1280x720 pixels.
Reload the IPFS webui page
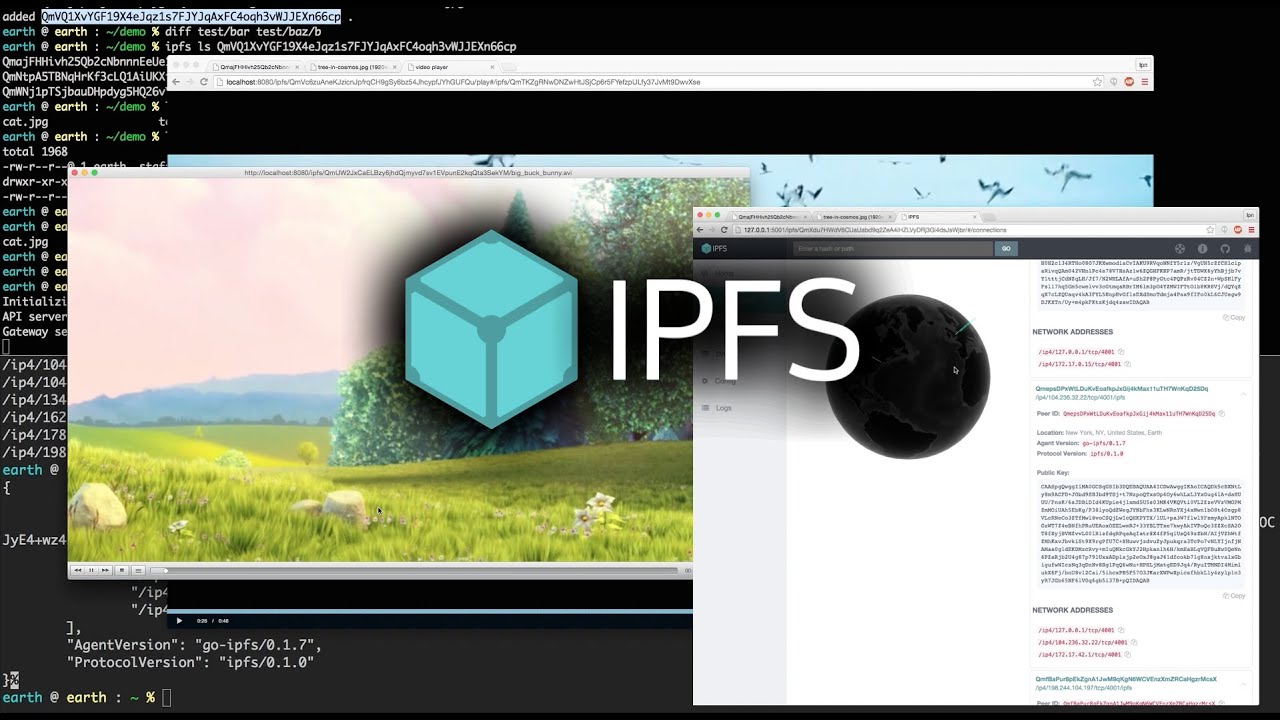(724, 230)
